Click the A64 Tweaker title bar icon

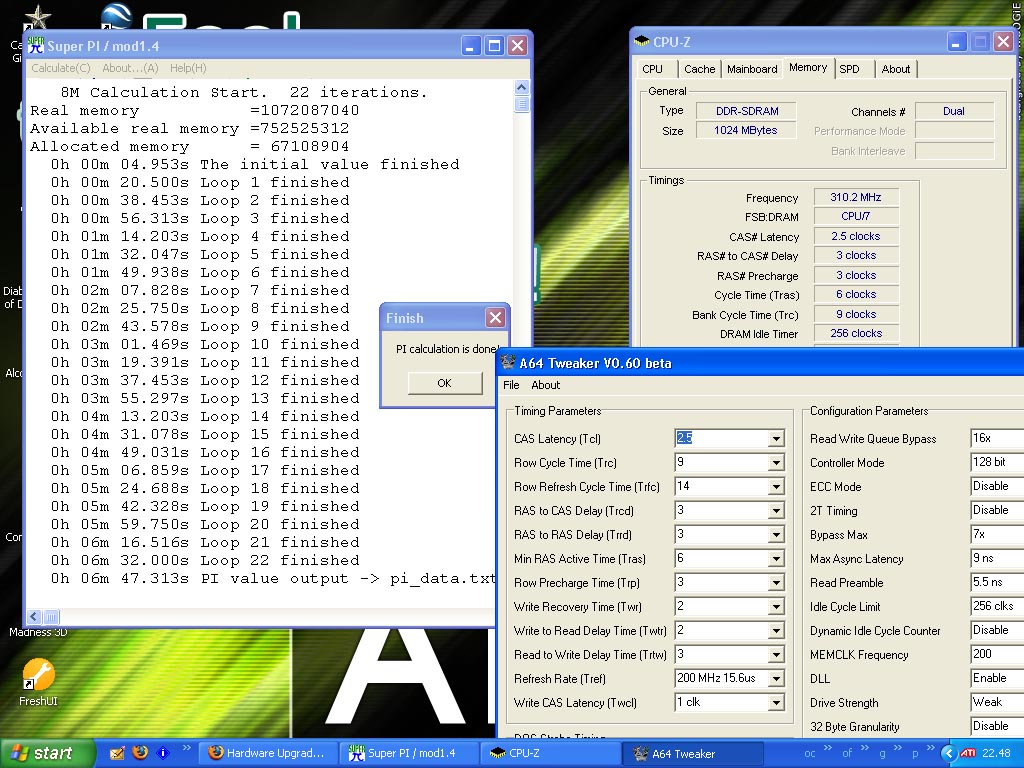(x=507, y=362)
